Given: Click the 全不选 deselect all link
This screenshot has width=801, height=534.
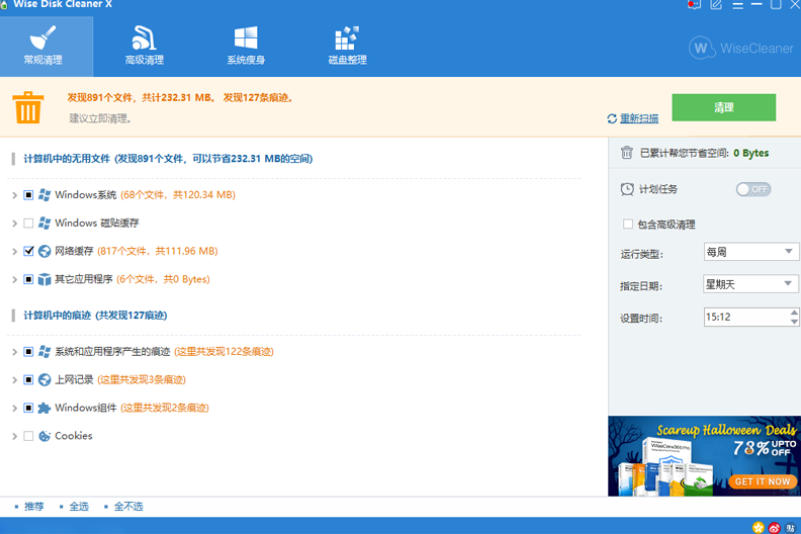Looking at the screenshot, I should pyautogui.click(x=128, y=506).
